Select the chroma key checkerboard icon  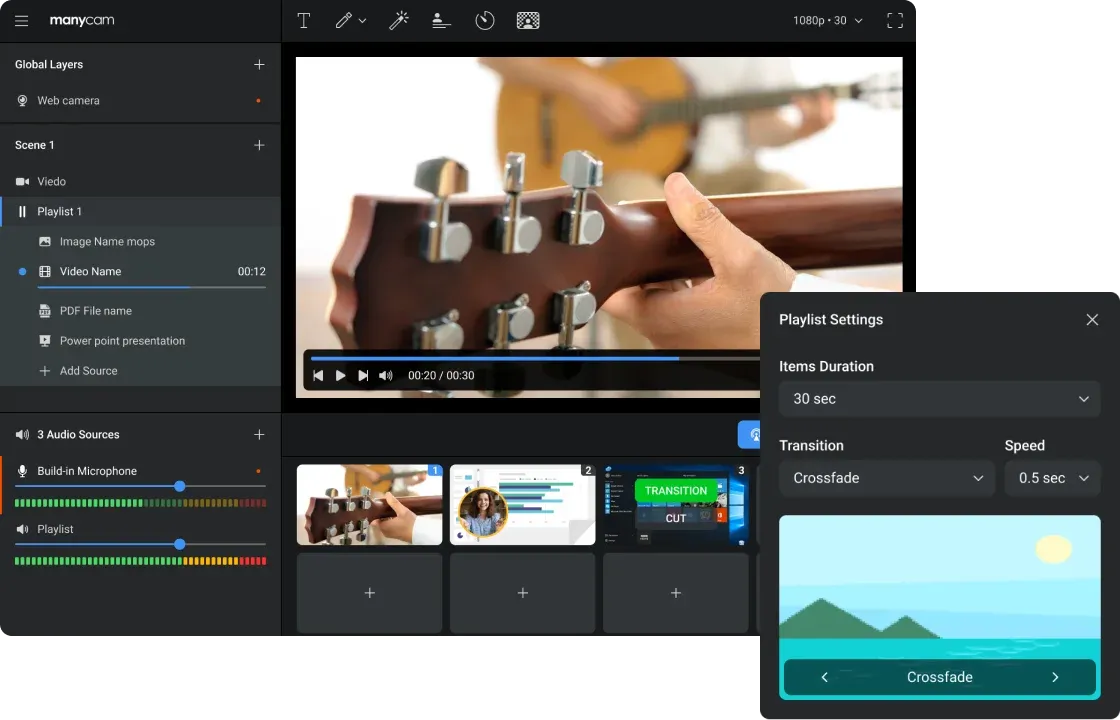click(x=528, y=21)
